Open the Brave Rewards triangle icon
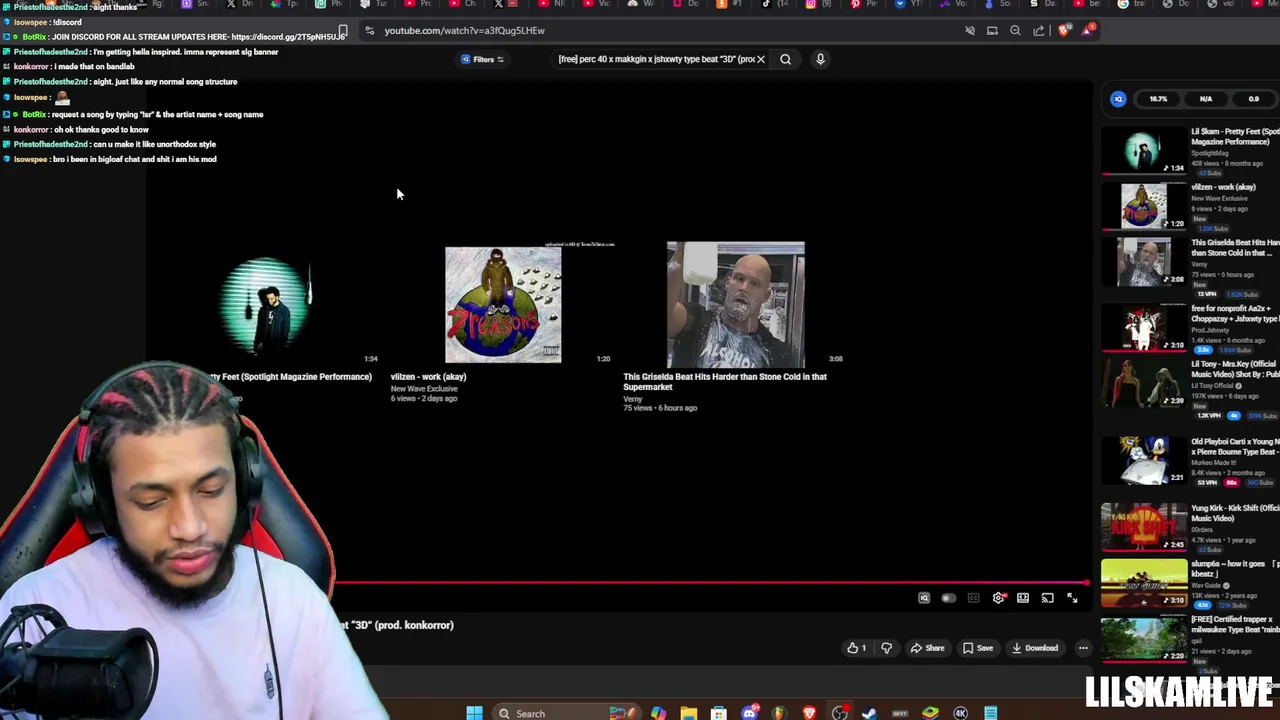The height and width of the screenshot is (720, 1280). pos(1087,30)
